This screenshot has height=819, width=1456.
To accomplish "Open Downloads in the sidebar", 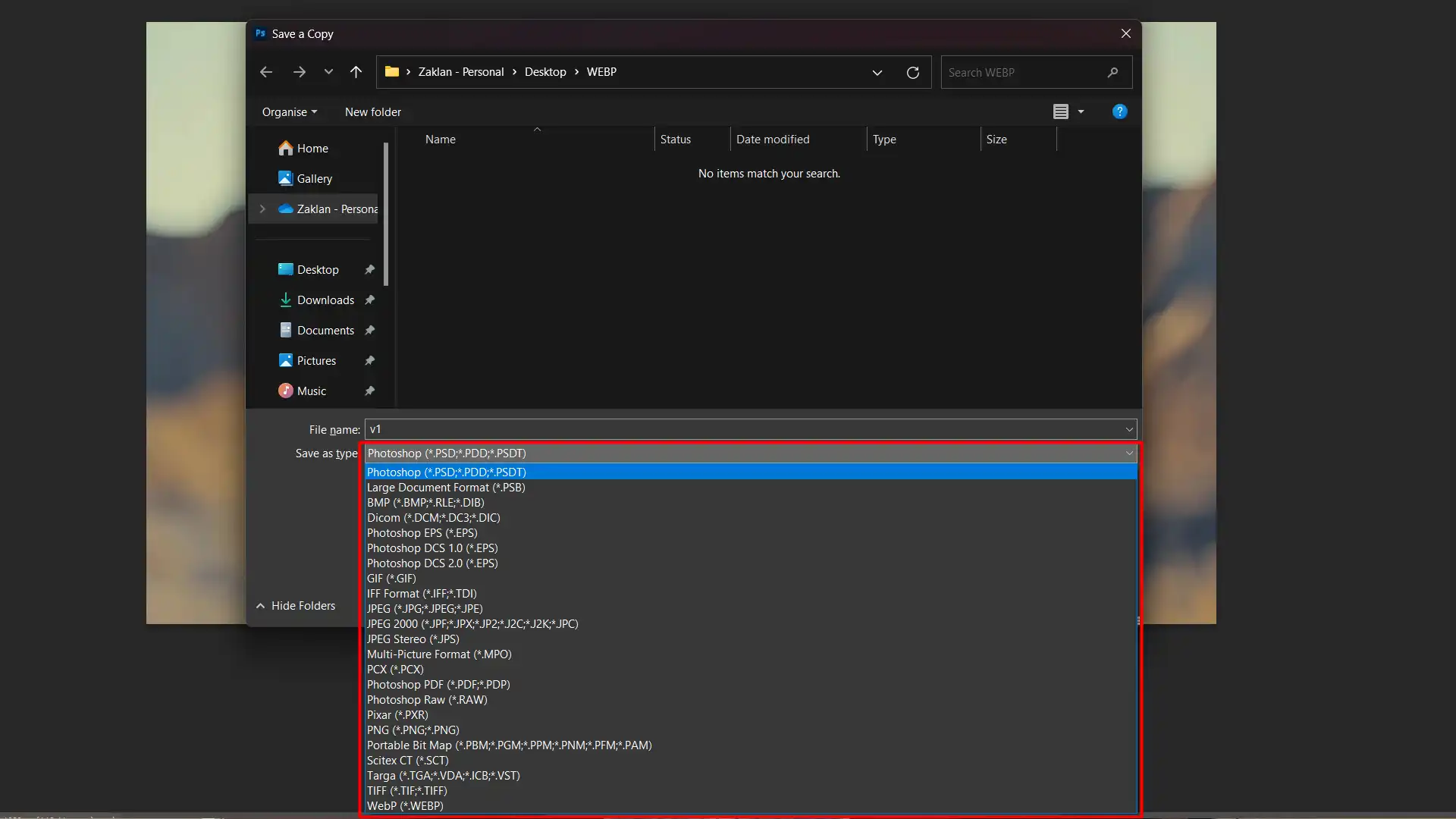I will pos(325,300).
